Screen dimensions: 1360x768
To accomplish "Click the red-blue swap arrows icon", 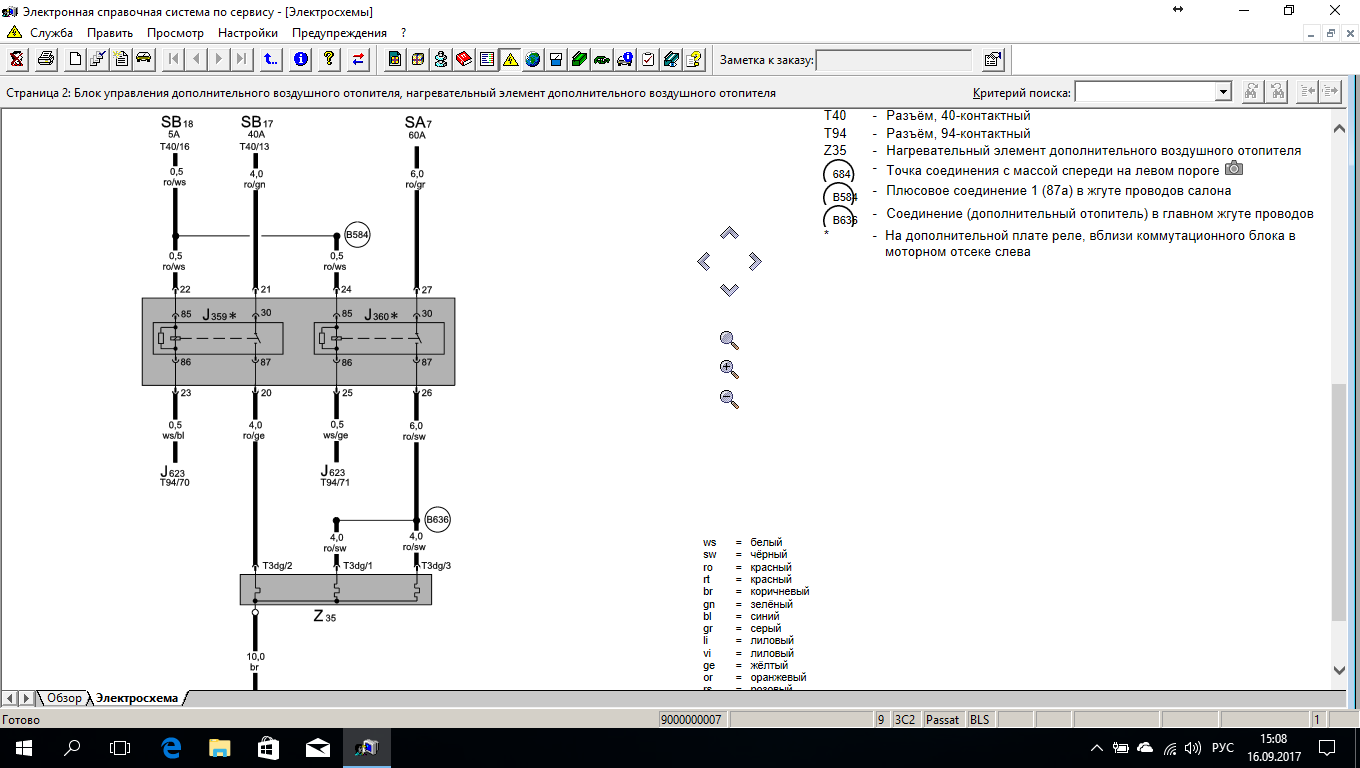I will point(358,59).
